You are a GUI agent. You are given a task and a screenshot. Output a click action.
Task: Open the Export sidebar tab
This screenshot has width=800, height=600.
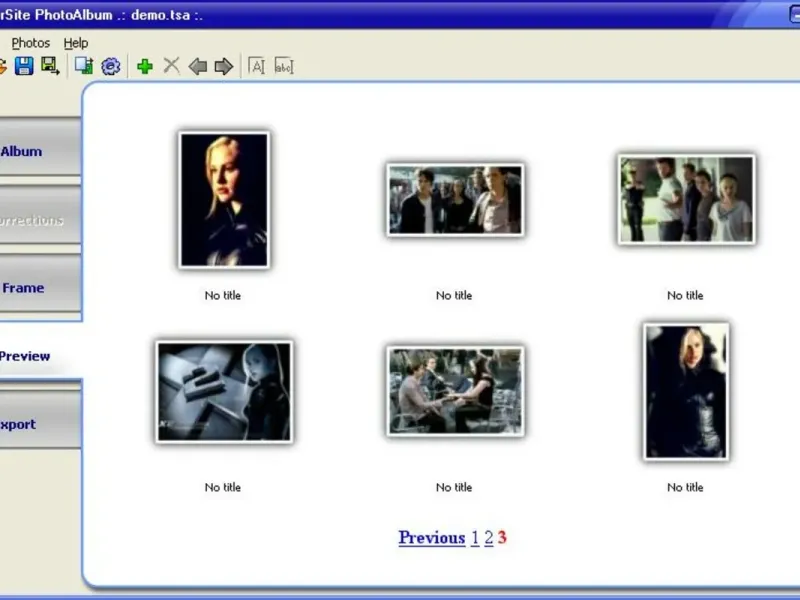coord(40,420)
